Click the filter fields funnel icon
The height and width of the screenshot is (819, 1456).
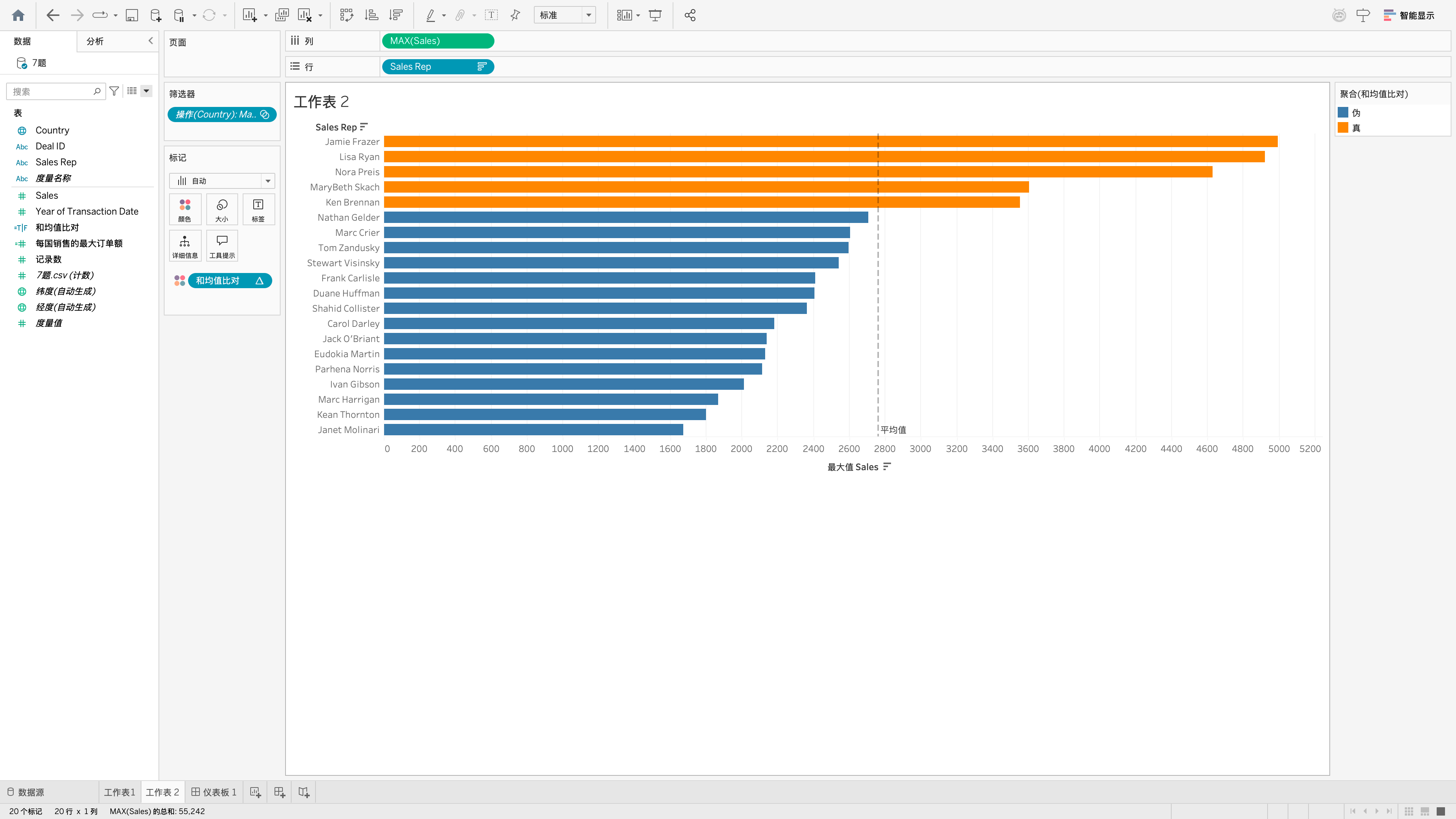(x=114, y=91)
